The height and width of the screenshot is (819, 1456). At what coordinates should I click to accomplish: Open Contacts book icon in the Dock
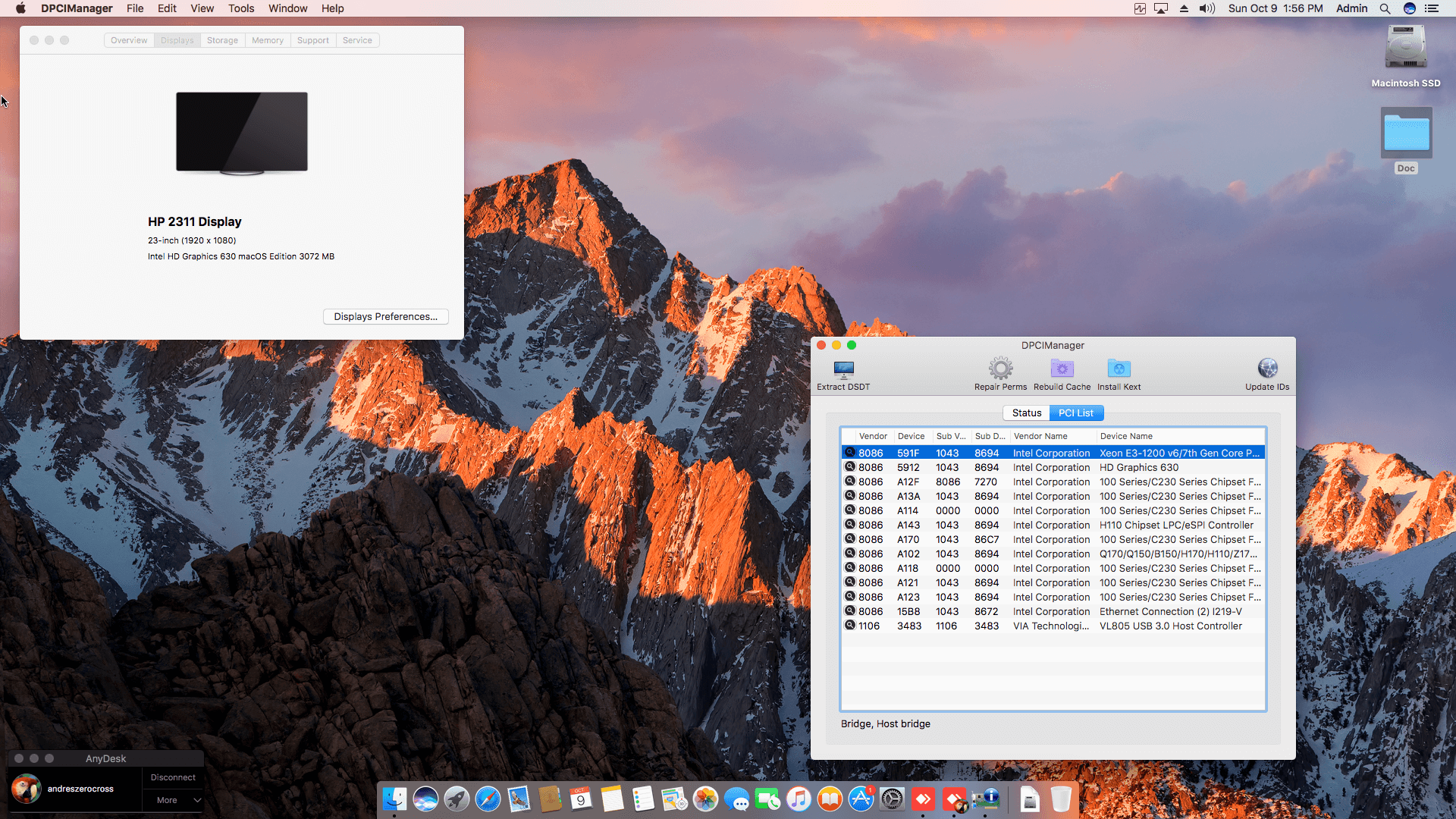pos(550,799)
